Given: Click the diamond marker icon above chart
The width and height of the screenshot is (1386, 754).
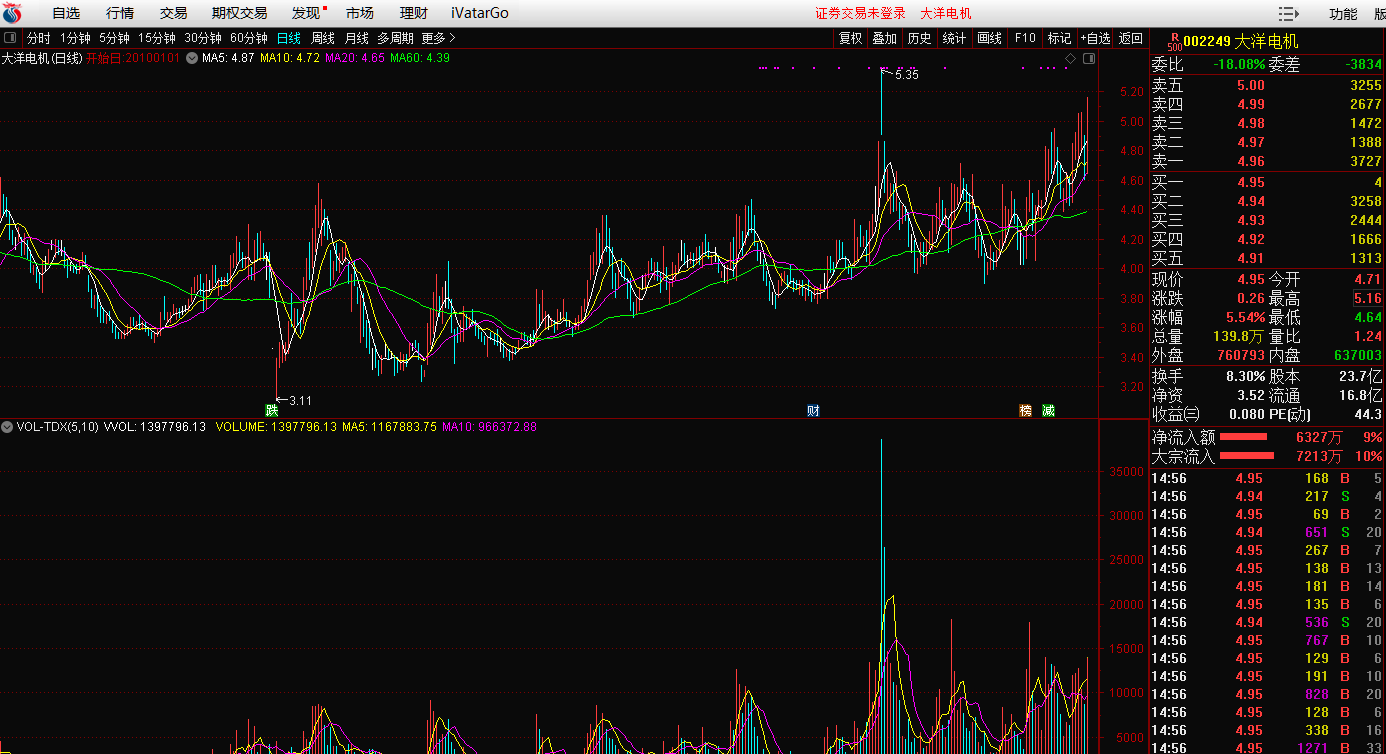Looking at the screenshot, I should 1070,59.
